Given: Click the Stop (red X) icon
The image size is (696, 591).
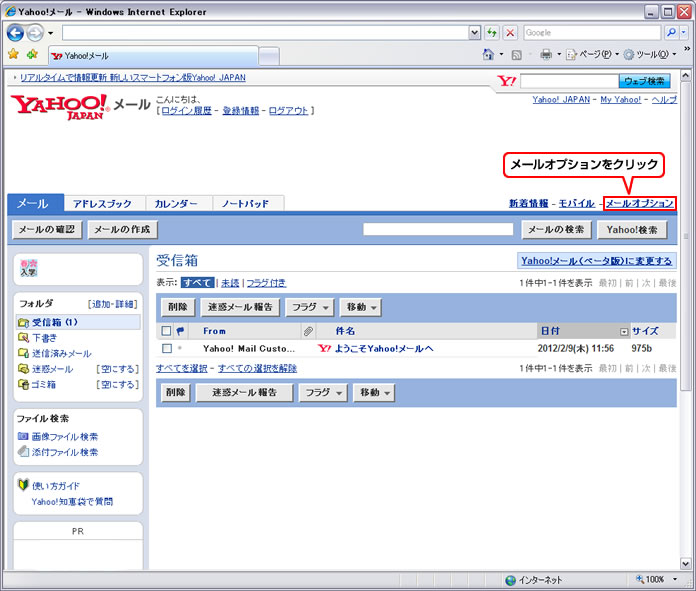Looking at the screenshot, I should tap(510, 32).
